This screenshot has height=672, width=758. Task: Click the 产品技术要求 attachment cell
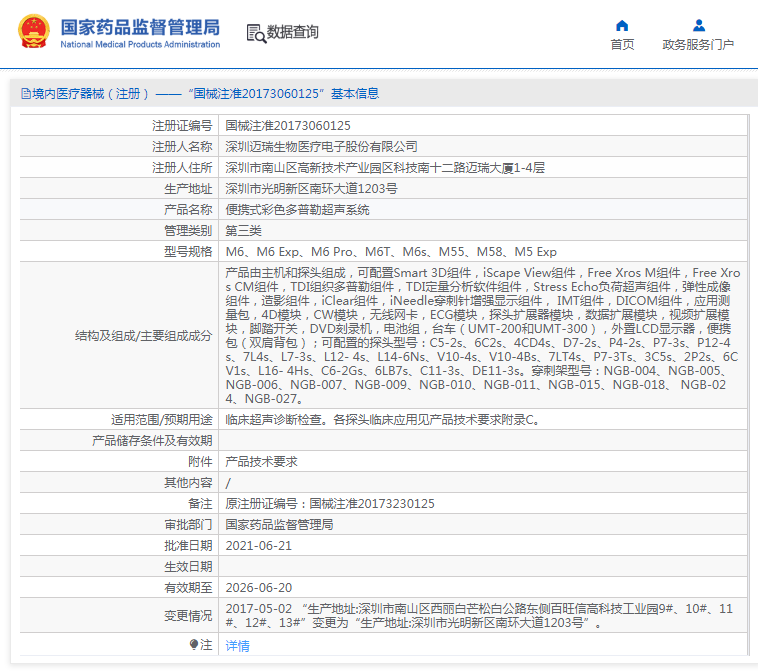point(261,461)
